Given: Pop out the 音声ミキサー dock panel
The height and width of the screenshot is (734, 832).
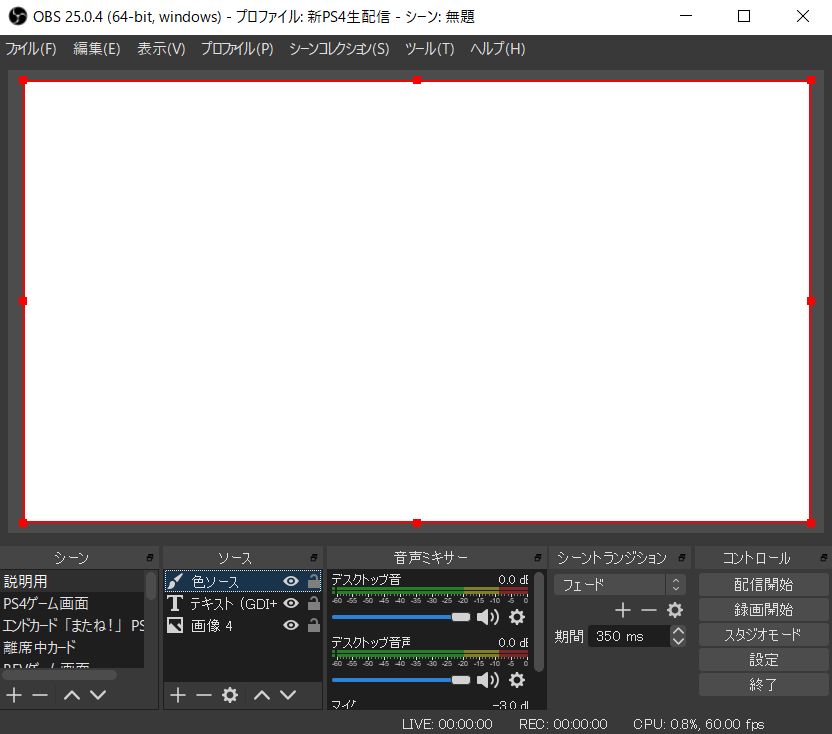Looking at the screenshot, I should pyautogui.click(x=538, y=557).
